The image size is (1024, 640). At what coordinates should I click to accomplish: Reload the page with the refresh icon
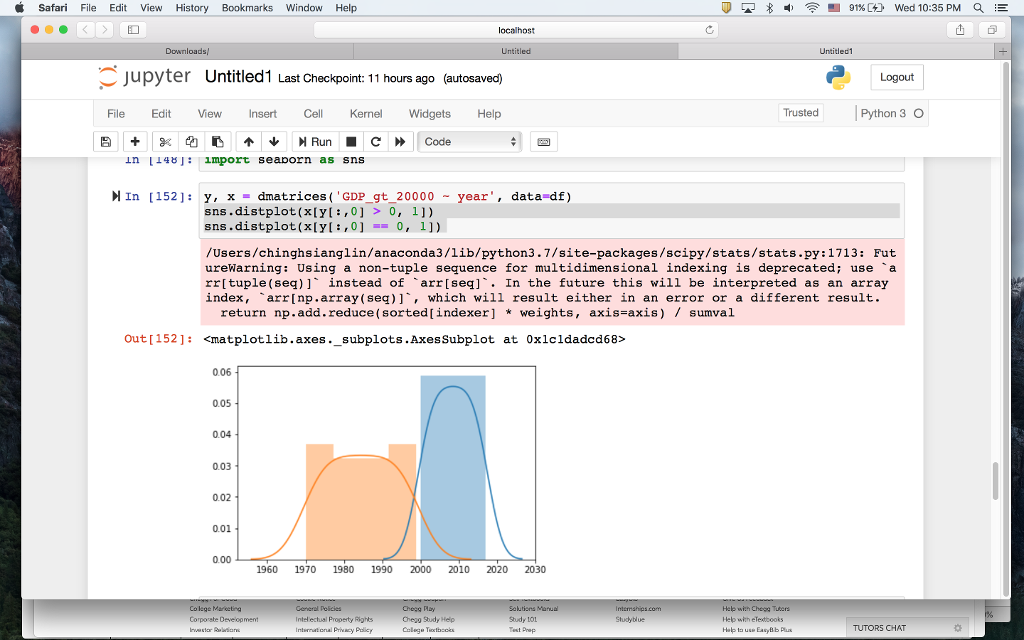(709, 30)
